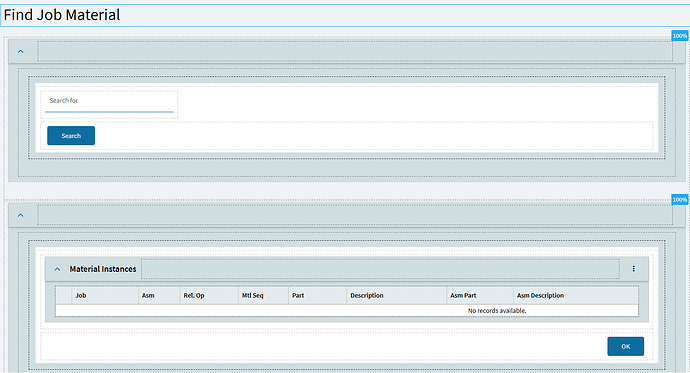690x373 pixels.
Task: Collapse the results panel above Material Instances
Action: point(21,216)
